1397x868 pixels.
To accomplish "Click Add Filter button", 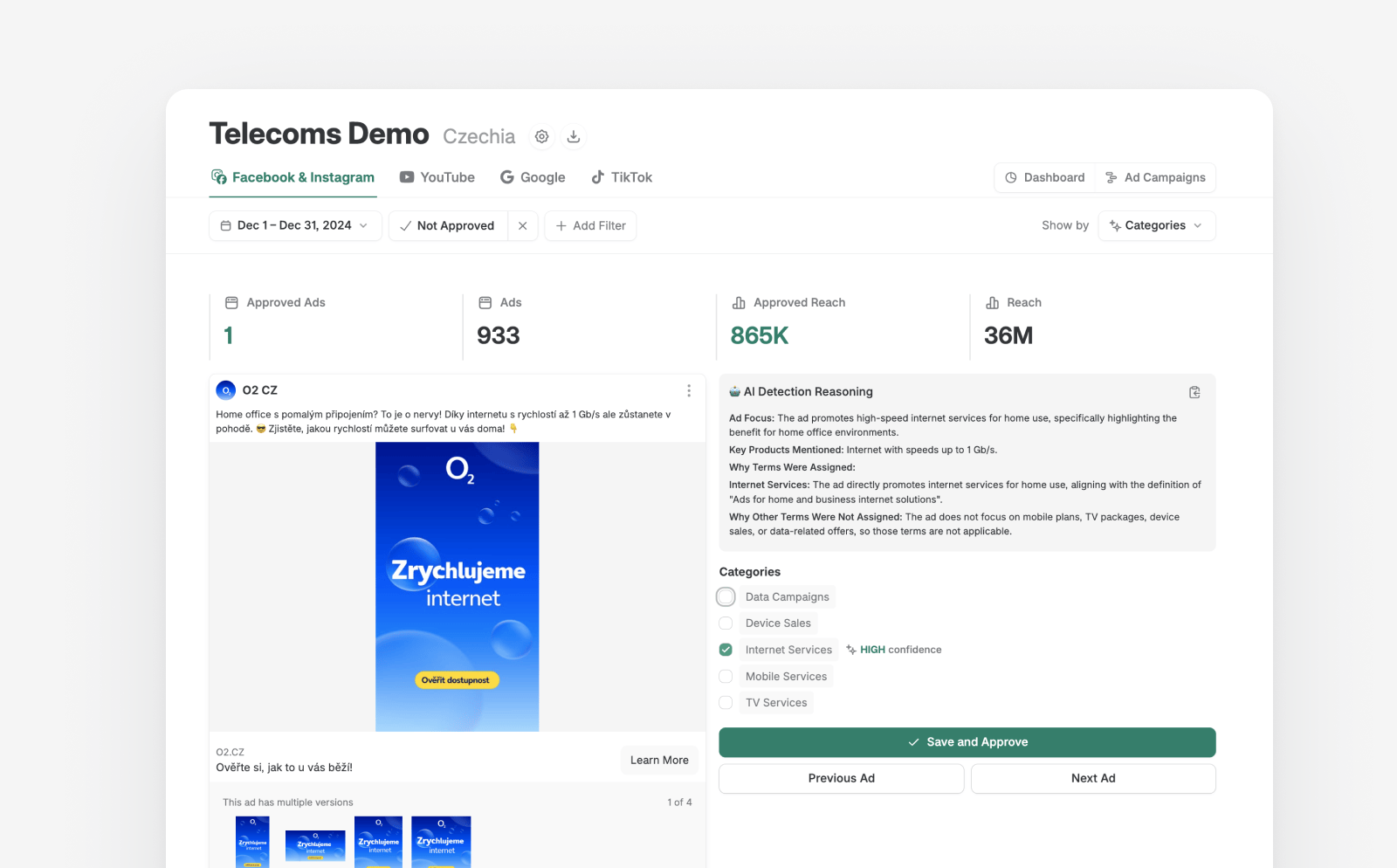I will tap(590, 225).
